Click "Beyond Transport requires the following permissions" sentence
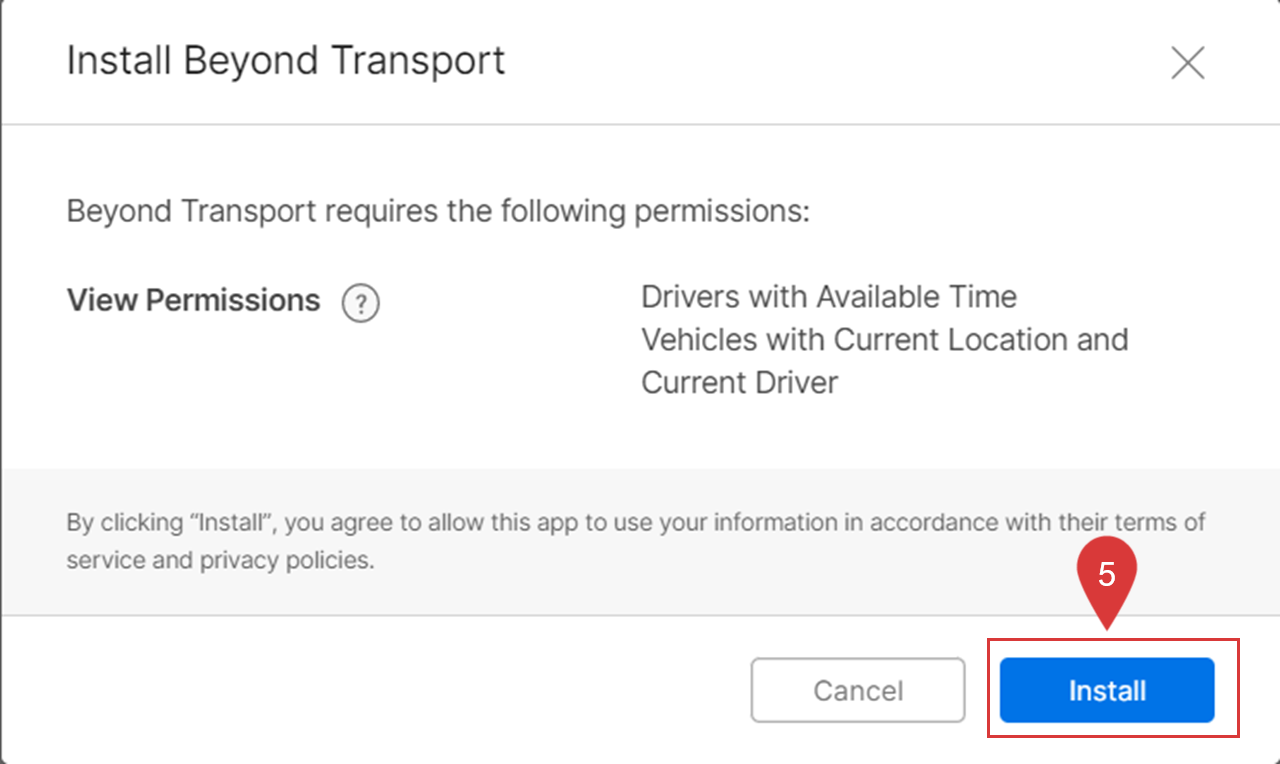The image size is (1280, 764). coord(437,212)
